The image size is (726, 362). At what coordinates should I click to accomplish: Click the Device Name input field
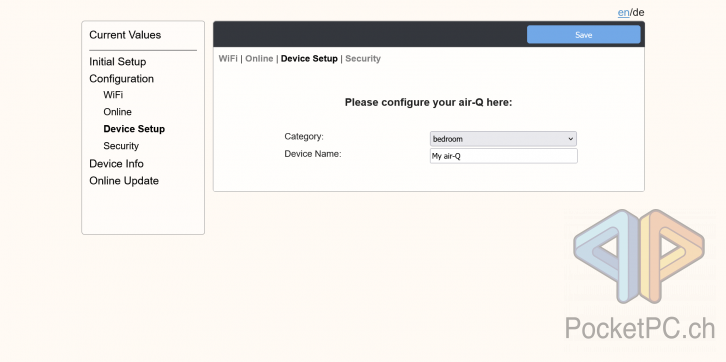click(x=504, y=156)
